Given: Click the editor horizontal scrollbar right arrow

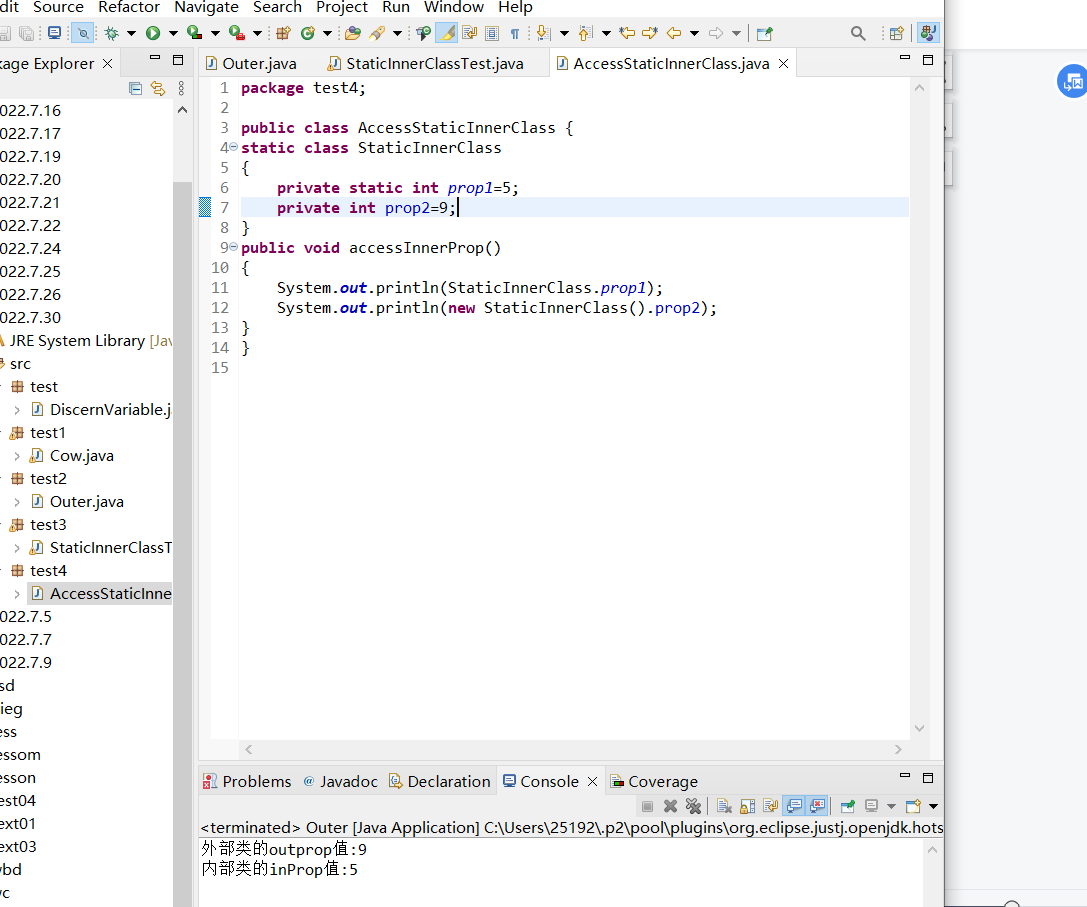Looking at the screenshot, I should click(898, 749).
